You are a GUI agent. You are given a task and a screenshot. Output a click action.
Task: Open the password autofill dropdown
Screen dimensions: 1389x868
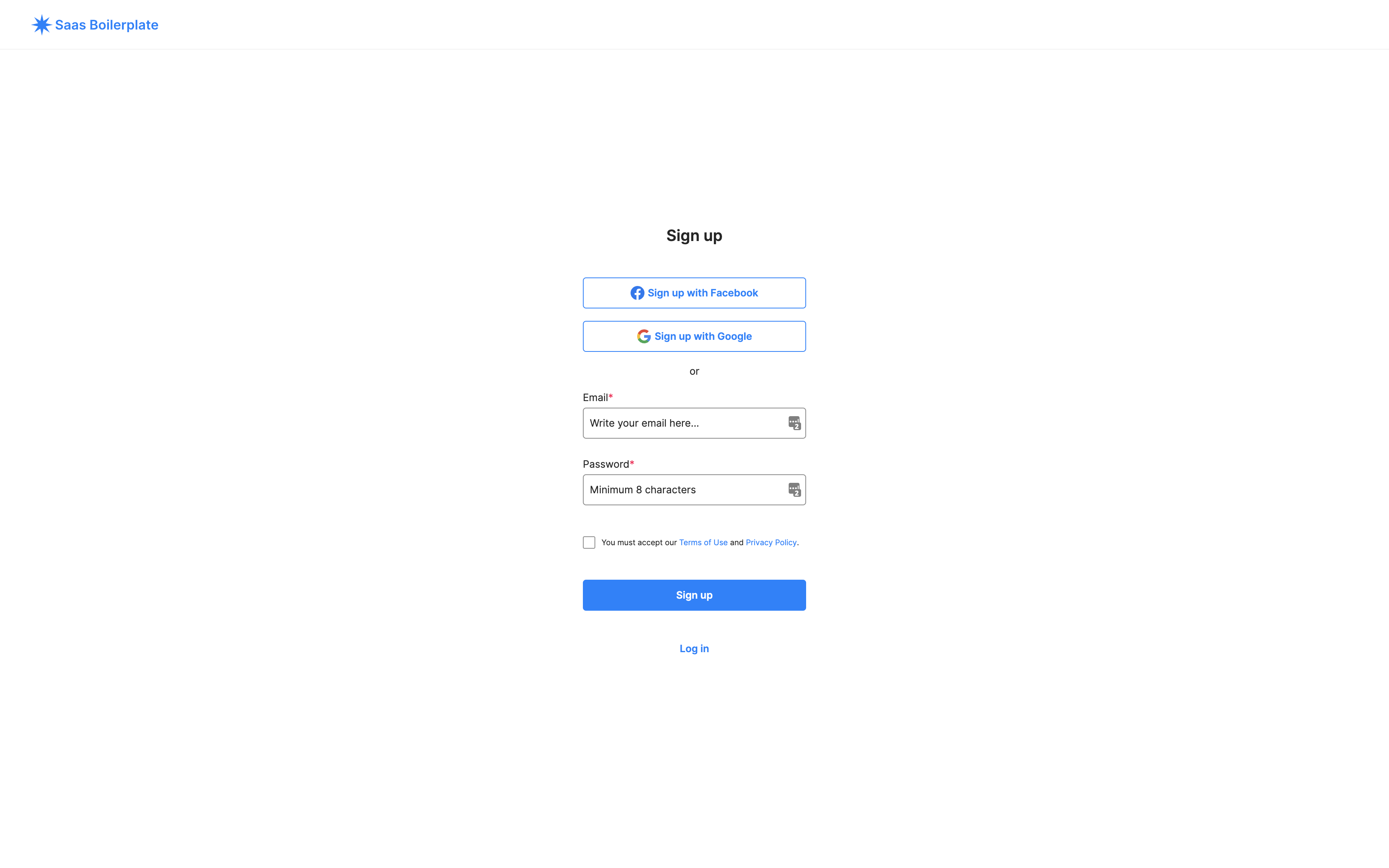tap(794, 489)
